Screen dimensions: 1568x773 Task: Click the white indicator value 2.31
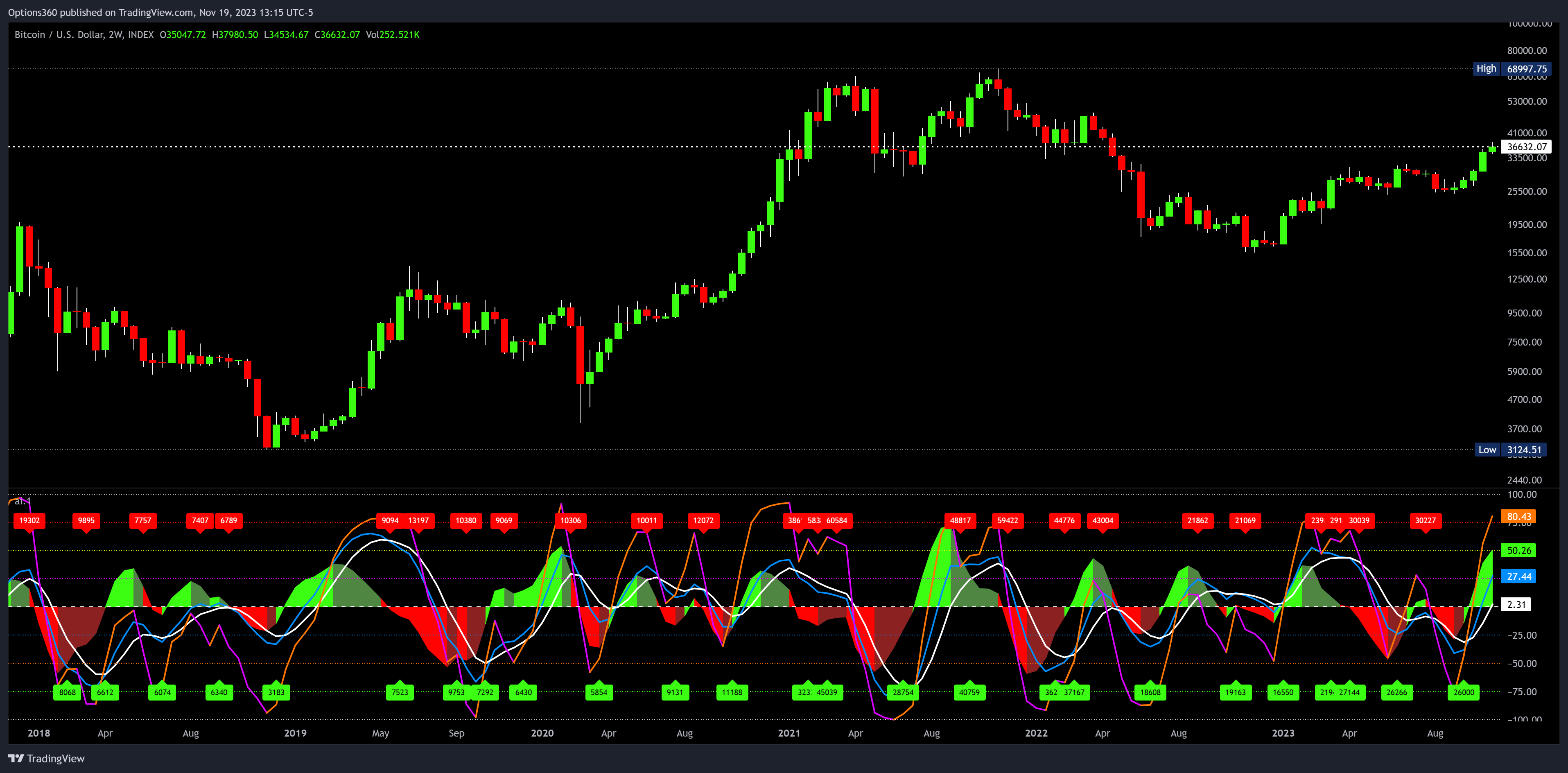(1516, 604)
